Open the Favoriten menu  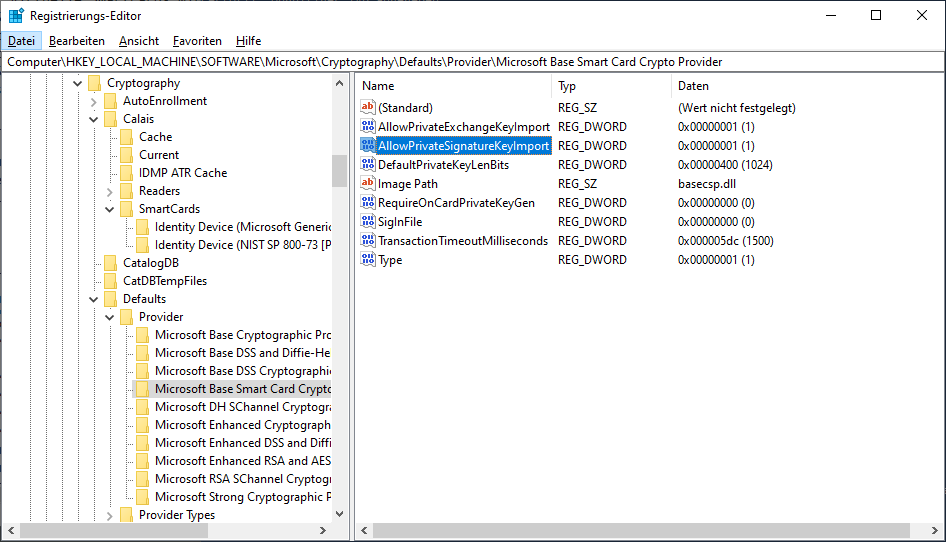point(197,41)
